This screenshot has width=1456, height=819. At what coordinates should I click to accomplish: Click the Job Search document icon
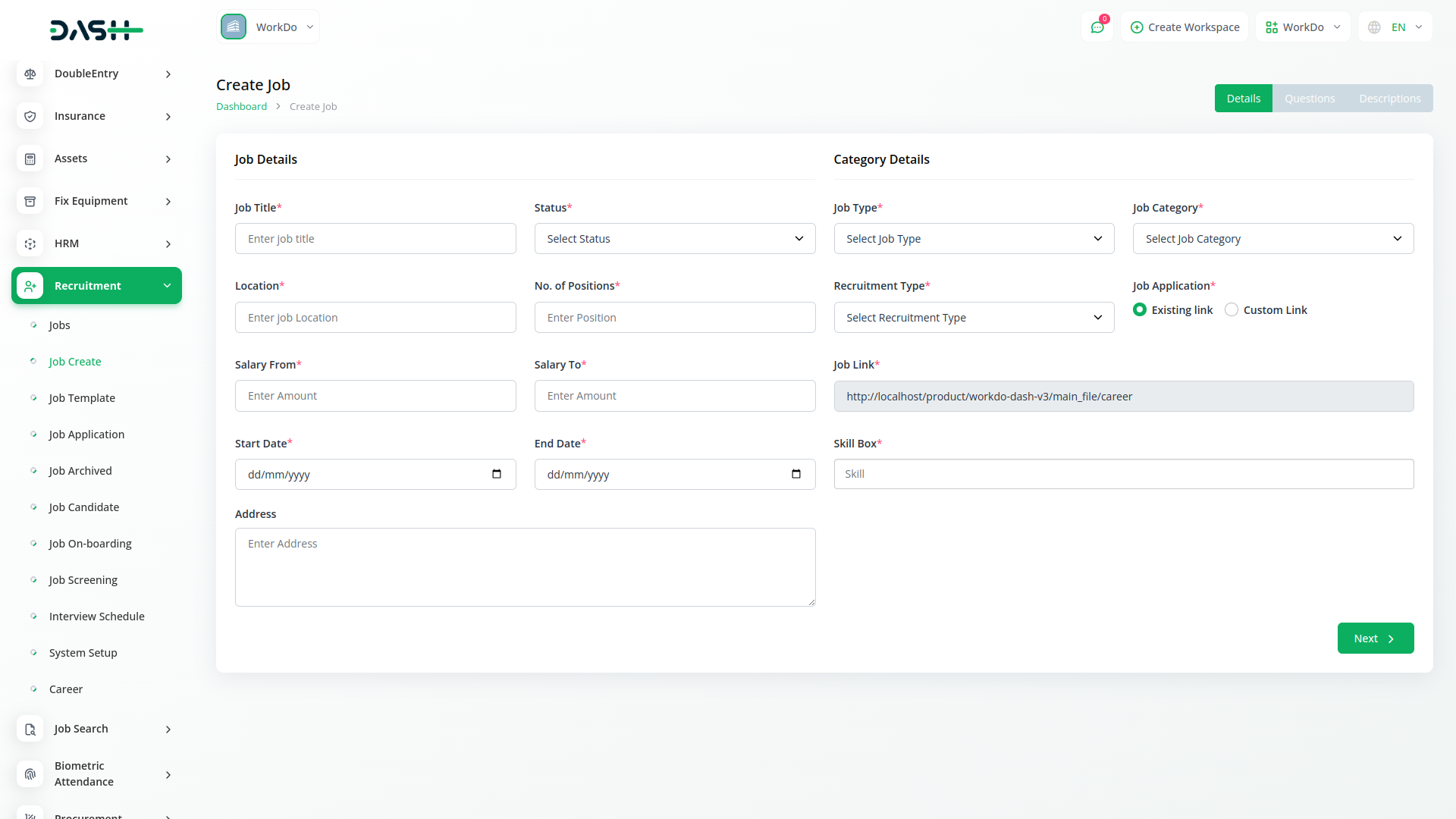[30, 729]
